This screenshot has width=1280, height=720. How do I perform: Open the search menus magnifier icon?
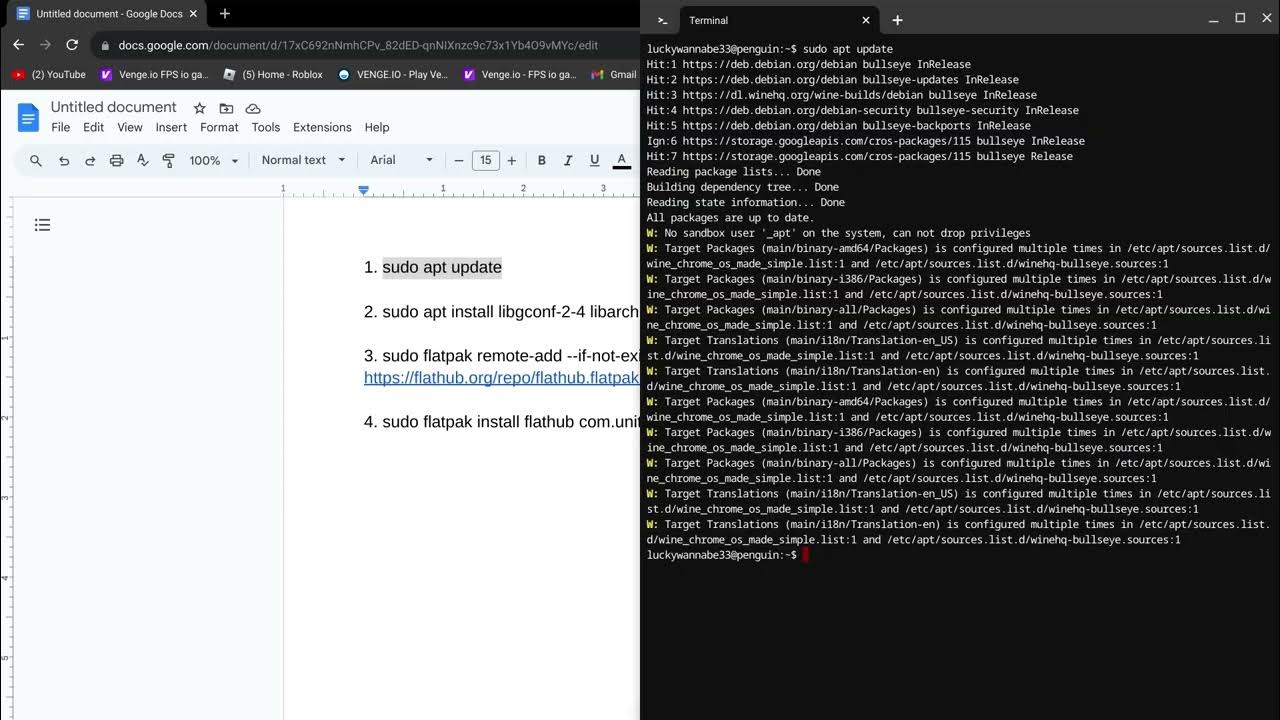pos(36,160)
